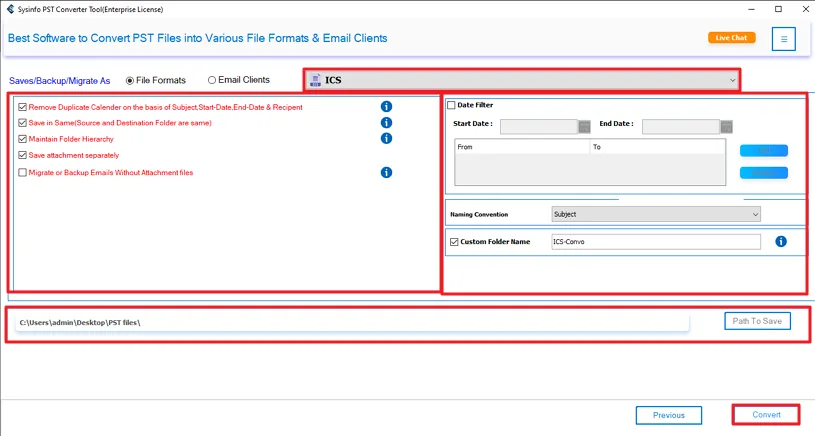The width and height of the screenshot is (815, 436).
Task: Click the Remove date range button
Action: [x=764, y=173]
